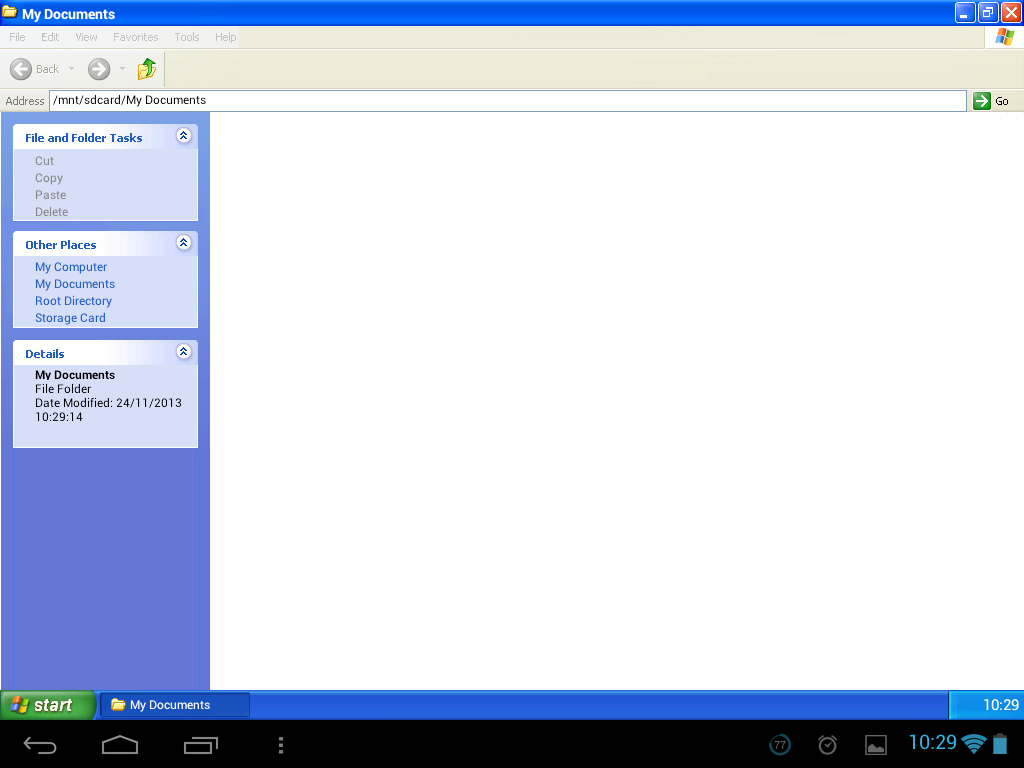Click the address bar path field
Screen dimensions: 1024x768
point(507,101)
